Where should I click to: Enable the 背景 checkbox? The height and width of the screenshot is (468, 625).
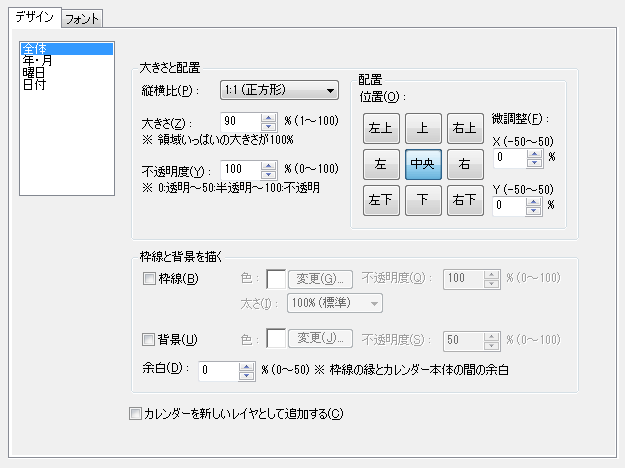149,338
